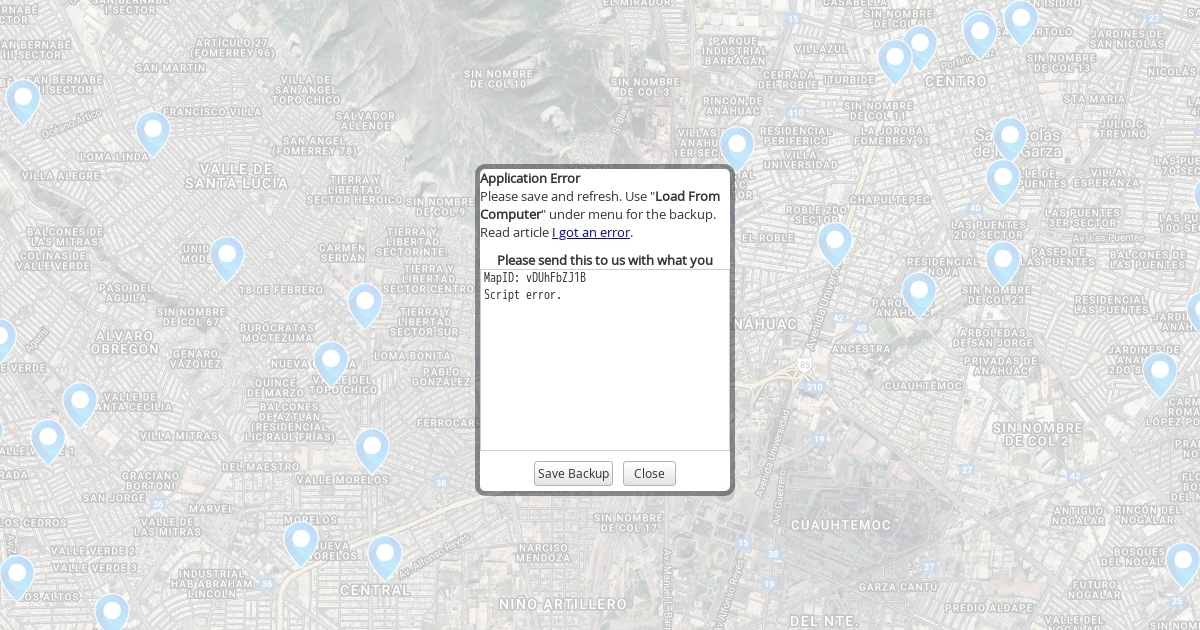Click the Save Backup button
1200x630 pixels.
click(573, 474)
